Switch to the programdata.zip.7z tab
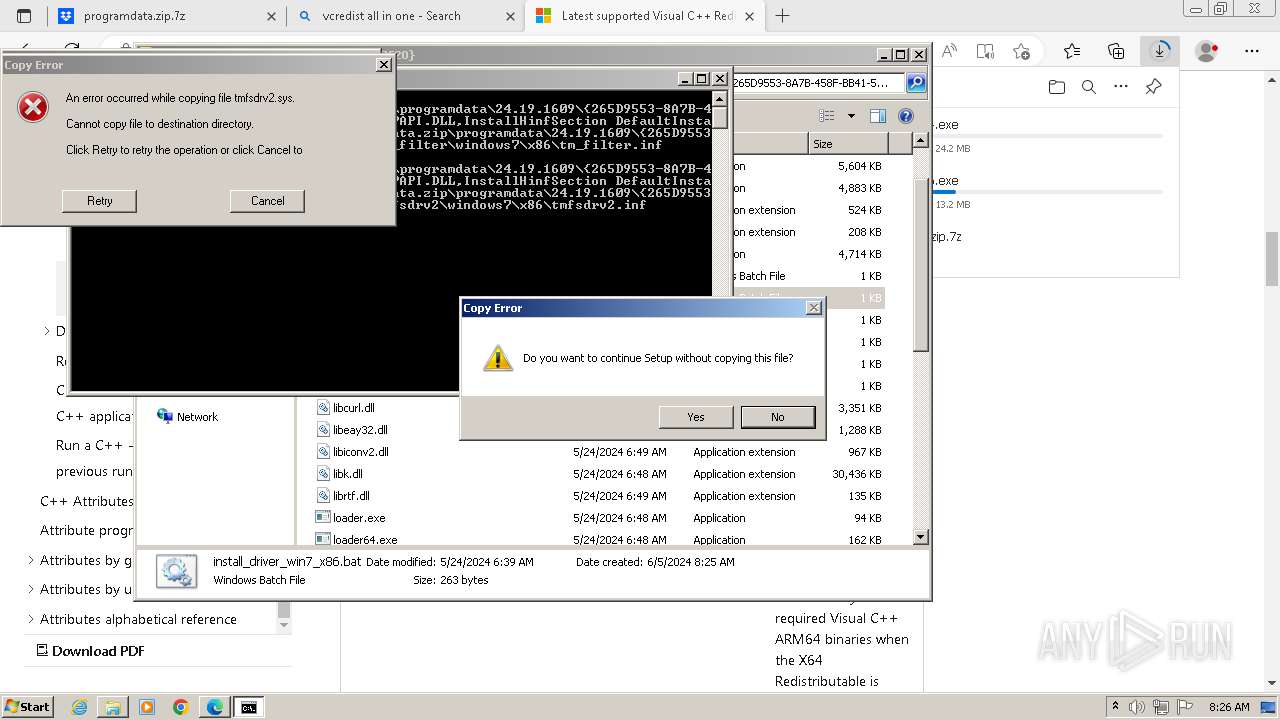Image resolution: width=1280 pixels, height=720 pixels. (165, 16)
